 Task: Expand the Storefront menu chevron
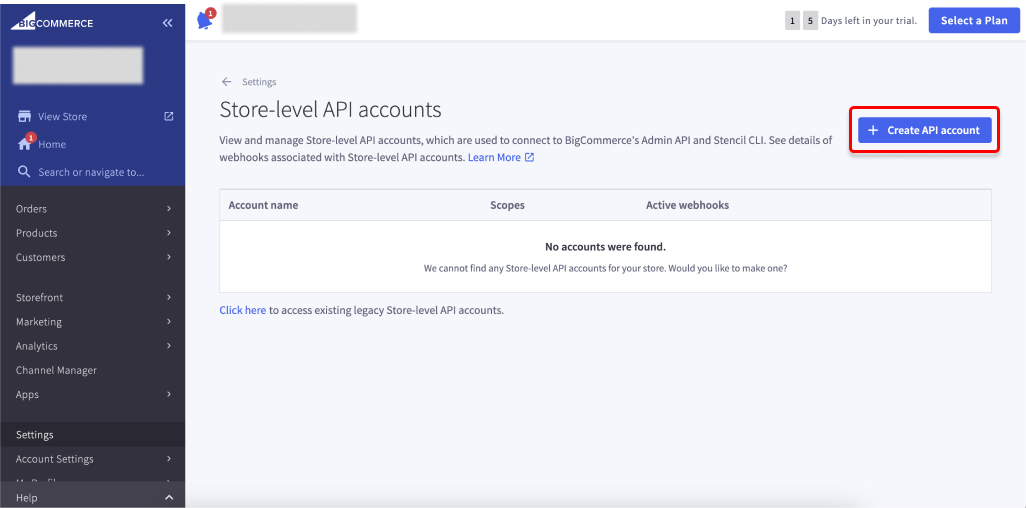[169, 297]
